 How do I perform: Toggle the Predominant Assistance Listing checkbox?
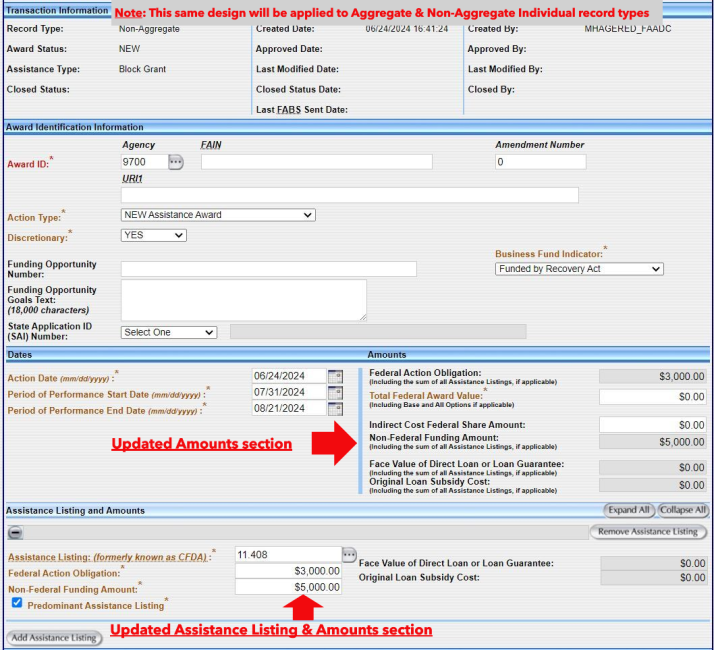click(17, 603)
